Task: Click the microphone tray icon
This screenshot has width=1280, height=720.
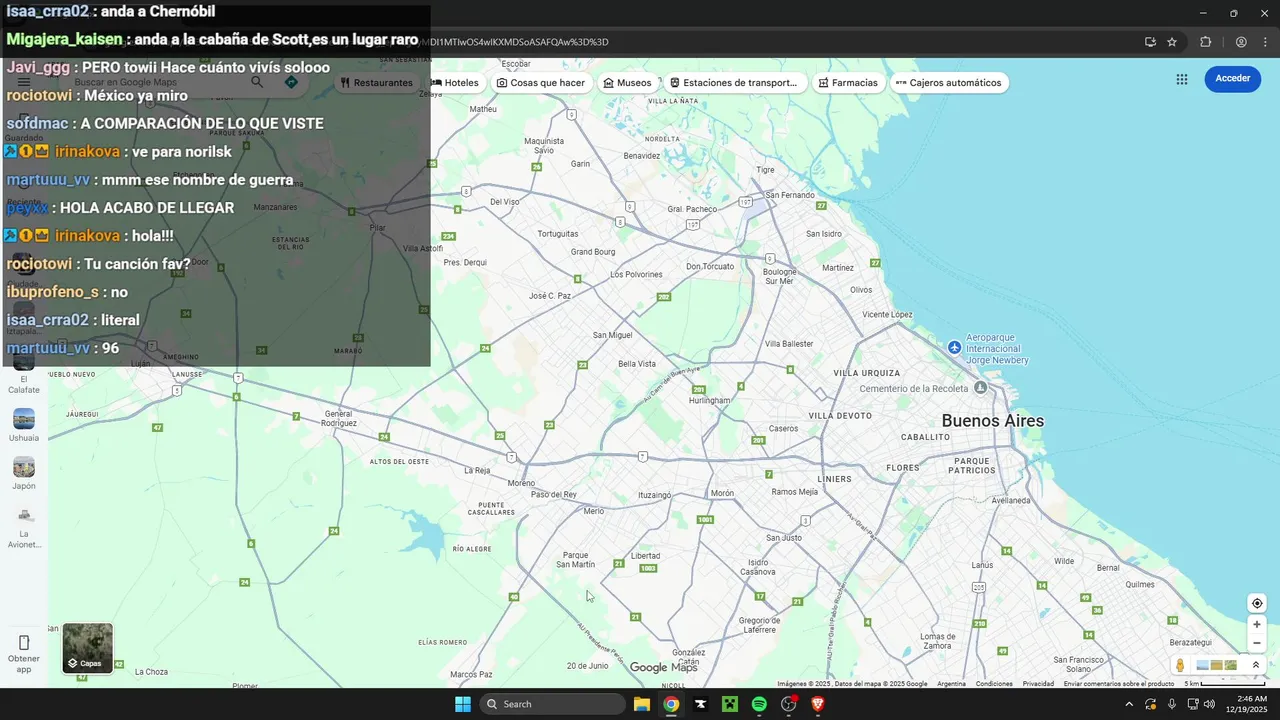Action: (1172, 704)
